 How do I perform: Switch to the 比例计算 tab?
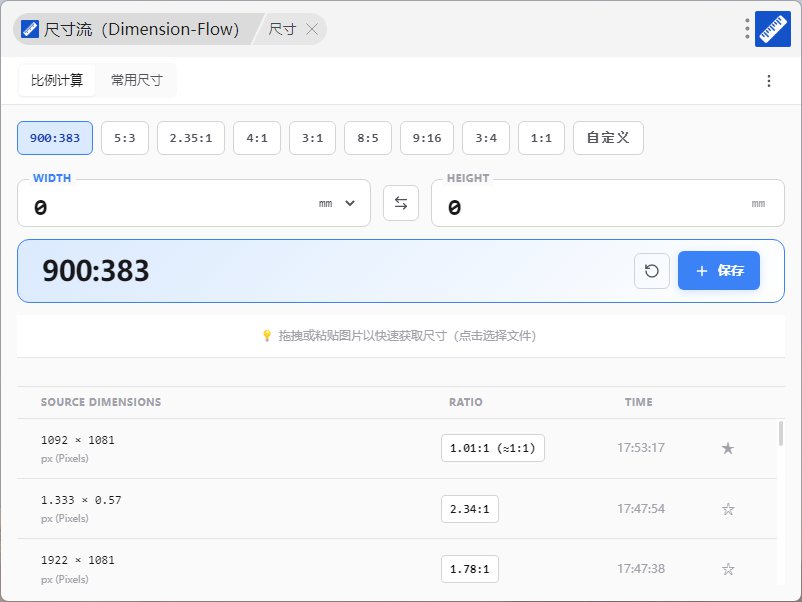click(57, 80)
